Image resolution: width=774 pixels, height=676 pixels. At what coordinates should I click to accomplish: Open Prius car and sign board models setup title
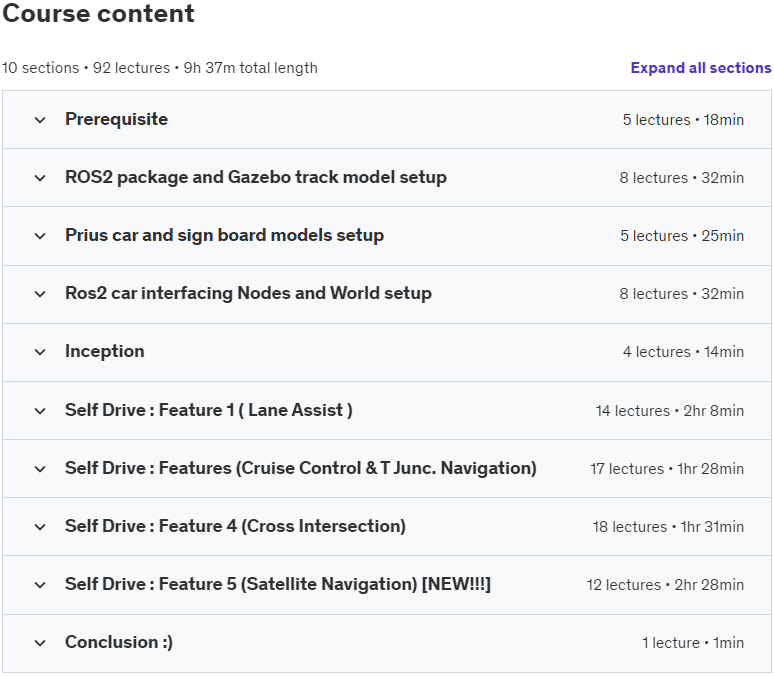225,235
